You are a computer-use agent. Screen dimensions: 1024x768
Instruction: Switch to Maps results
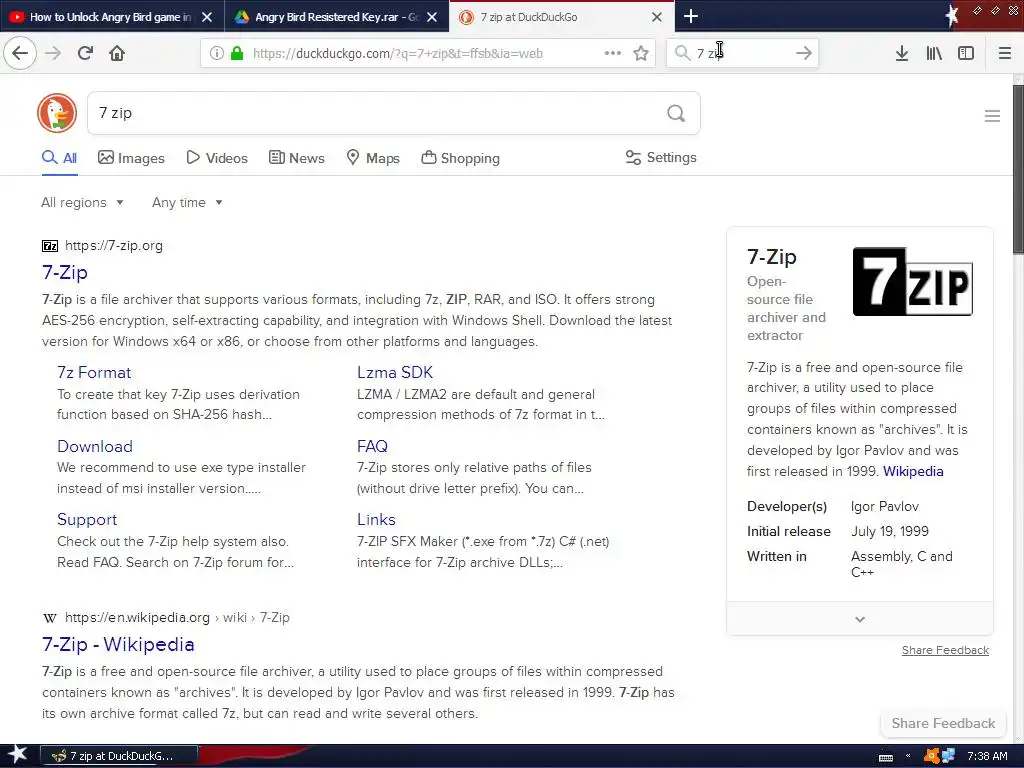point(372,158)
